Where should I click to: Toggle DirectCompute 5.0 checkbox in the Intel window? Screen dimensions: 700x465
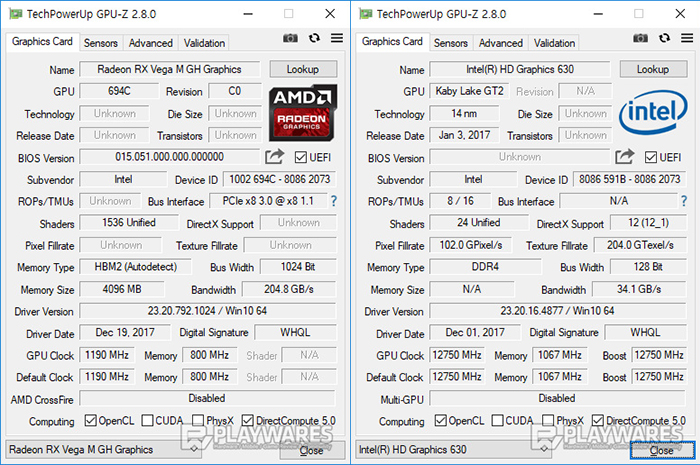pyautogui.click(x=597, y=420)
